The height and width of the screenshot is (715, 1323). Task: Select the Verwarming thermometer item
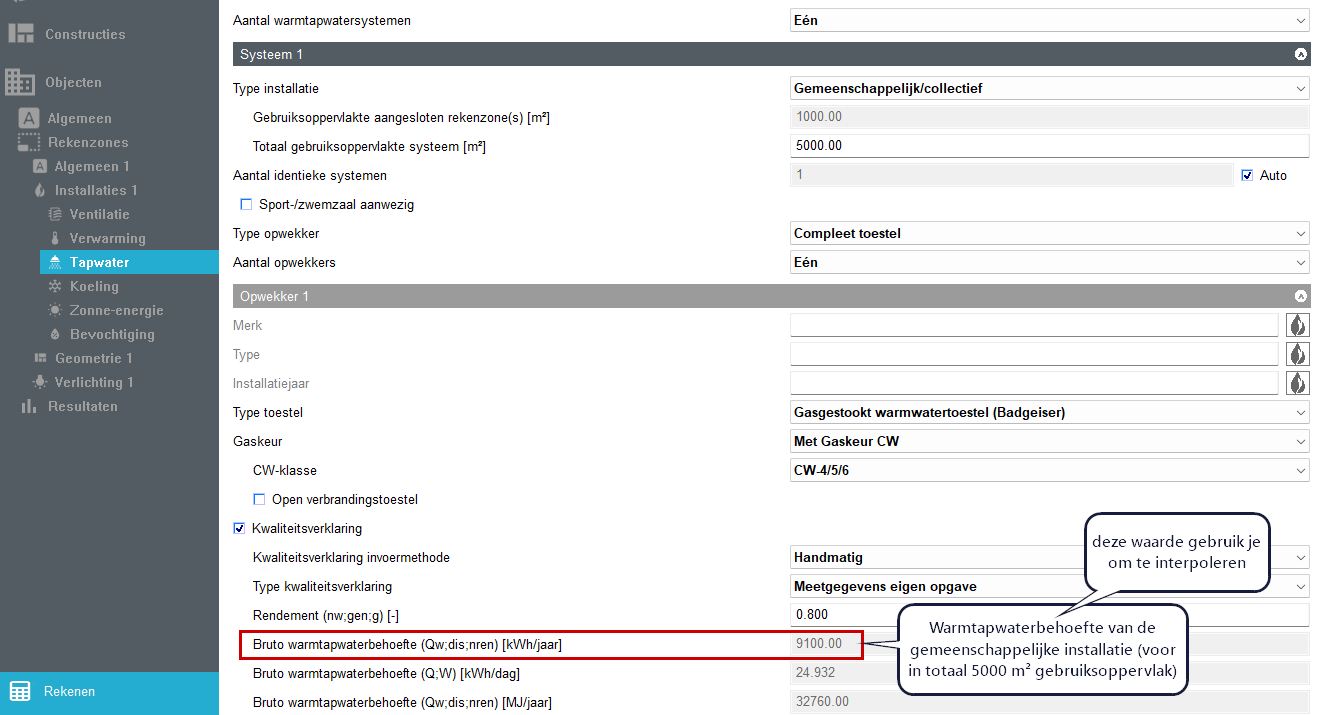coord(107,238)
